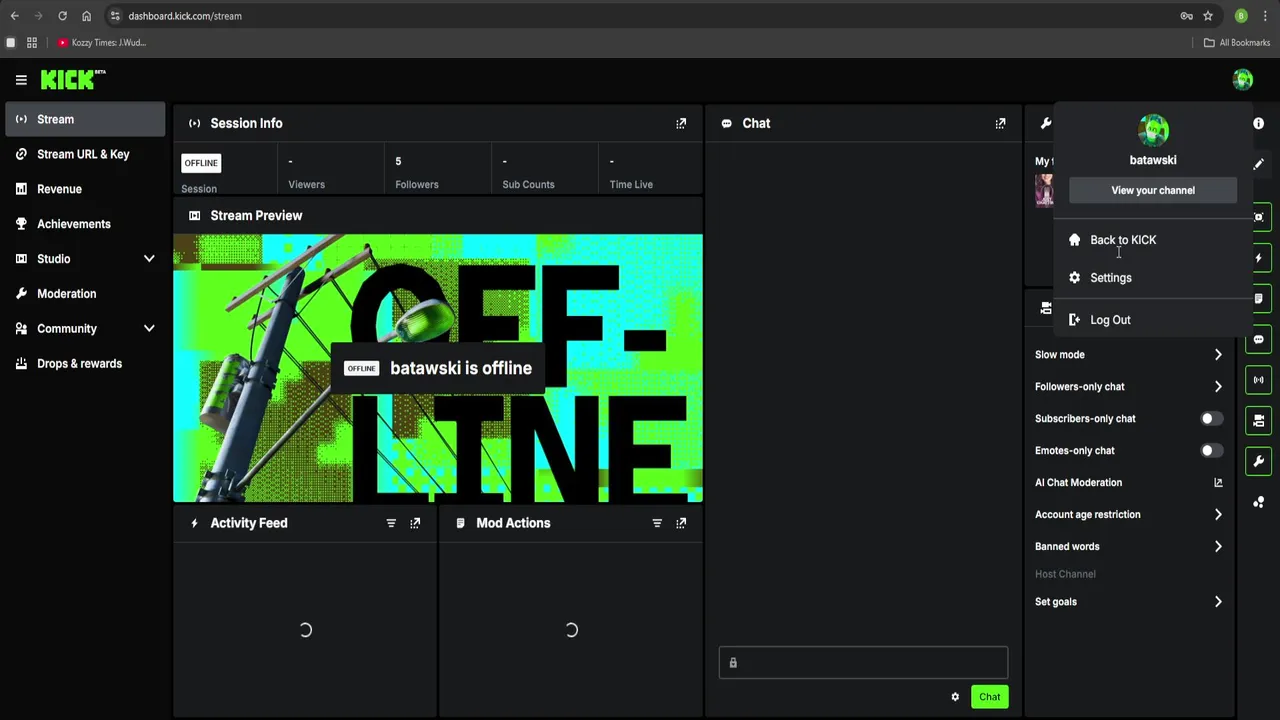This screenshot has width=1280, height=720.
Task: Open Activity Feed filter options
Action: coord(391,523)
